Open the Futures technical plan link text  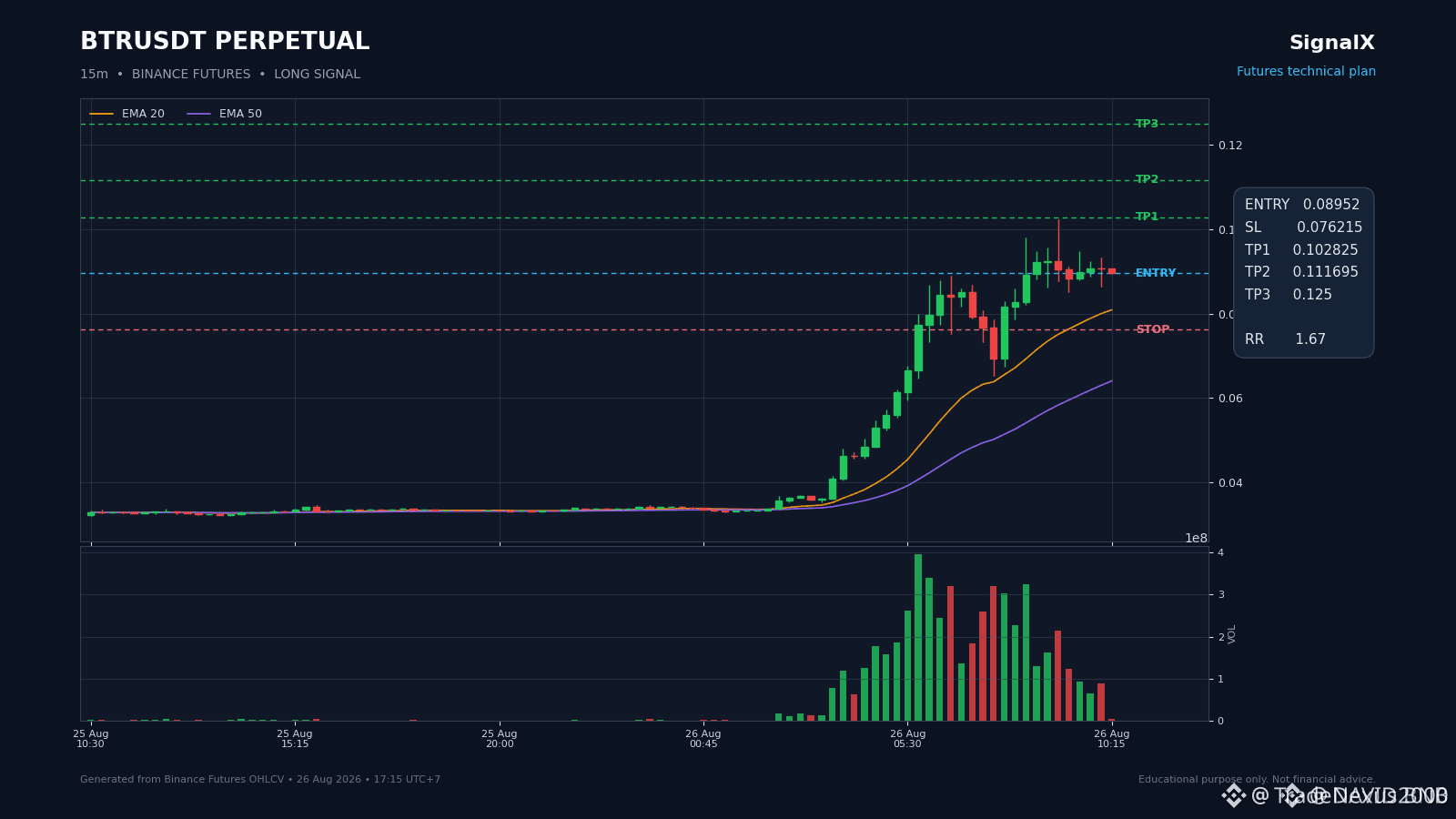coord(1306,71)
